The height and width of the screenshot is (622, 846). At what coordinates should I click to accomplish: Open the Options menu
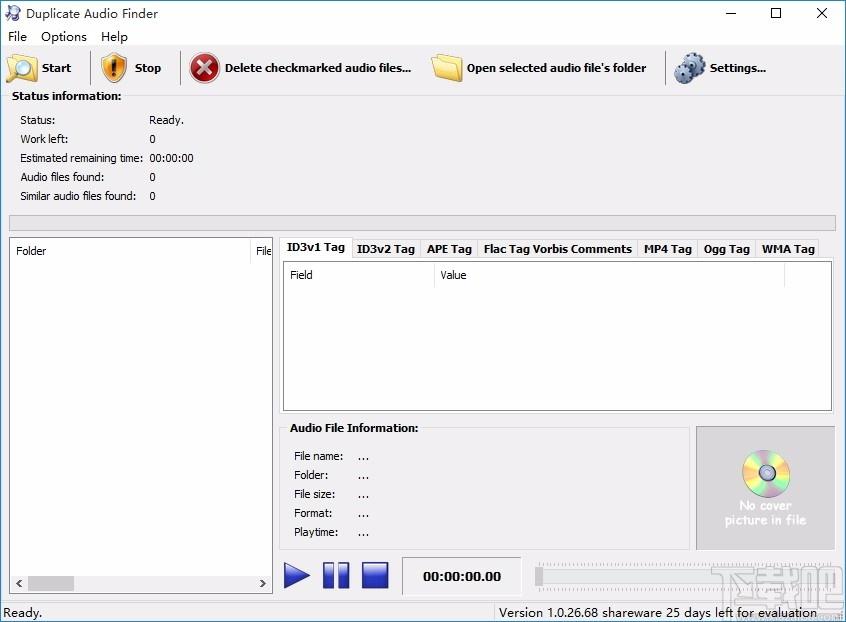point(64,37)
